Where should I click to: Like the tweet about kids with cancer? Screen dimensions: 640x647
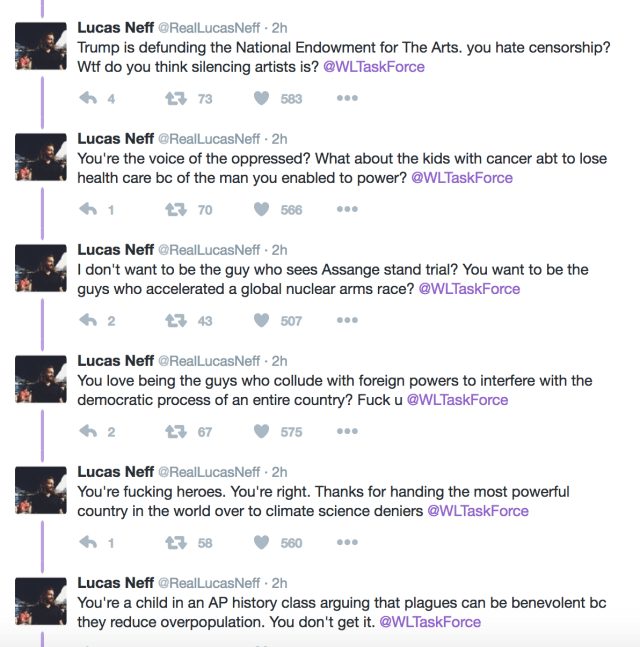point(261,209)
